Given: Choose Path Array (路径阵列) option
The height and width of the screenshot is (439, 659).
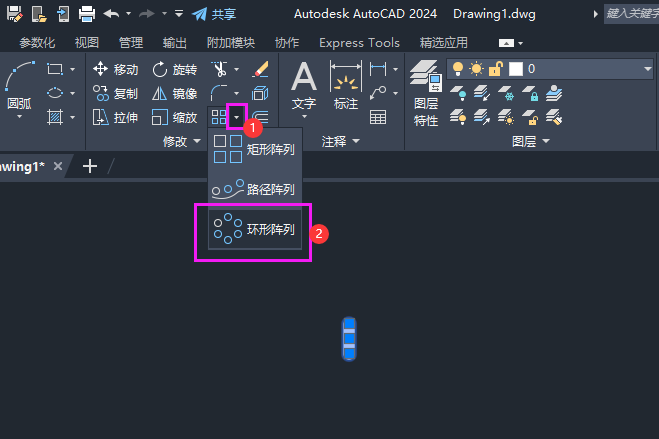Looking at the screenshot, I should point(255,189).
